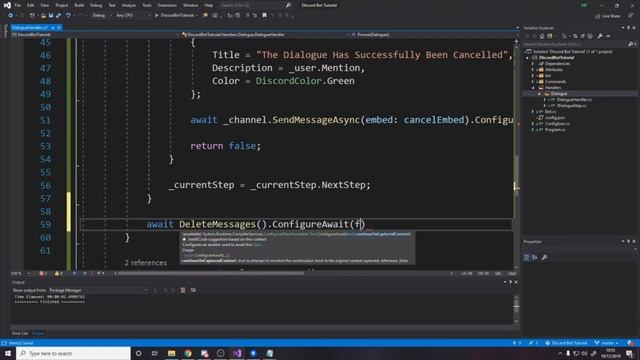Click the Visual Studio taskbar icon

(237, 353)
